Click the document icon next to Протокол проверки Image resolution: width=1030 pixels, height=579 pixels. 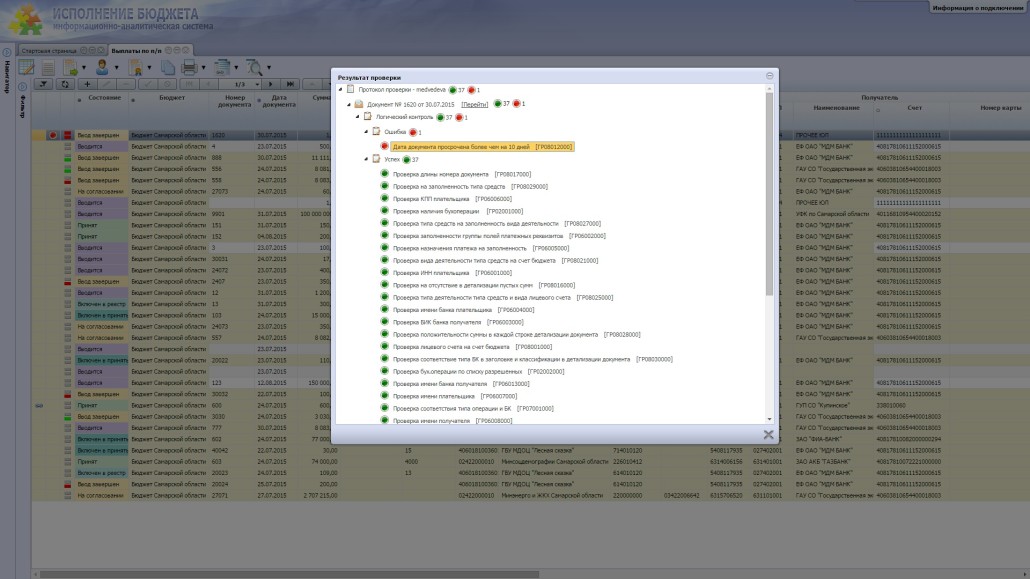pos(351,89)
